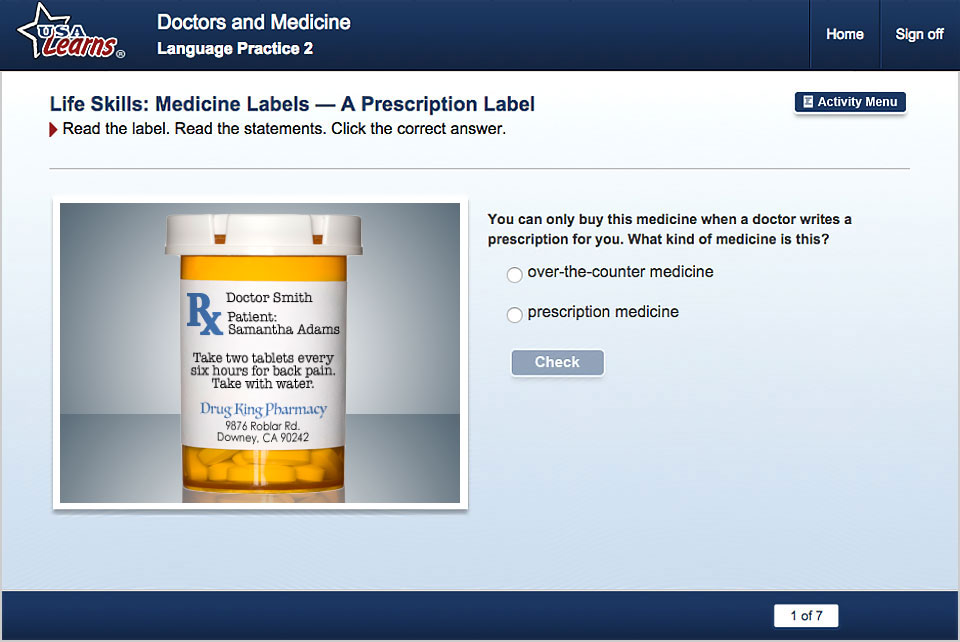
Task: Open the Activity Menu button
Action: coord(850,102)
